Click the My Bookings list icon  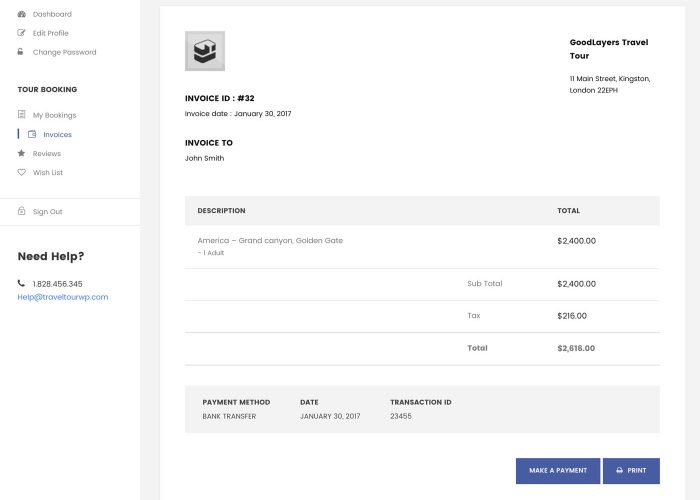pyautogui.click(x=21, y=115)
